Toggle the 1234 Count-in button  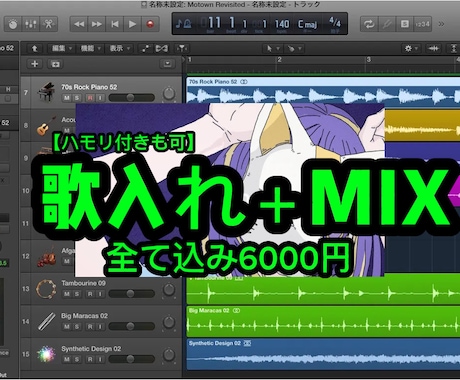tap(422, 24)
